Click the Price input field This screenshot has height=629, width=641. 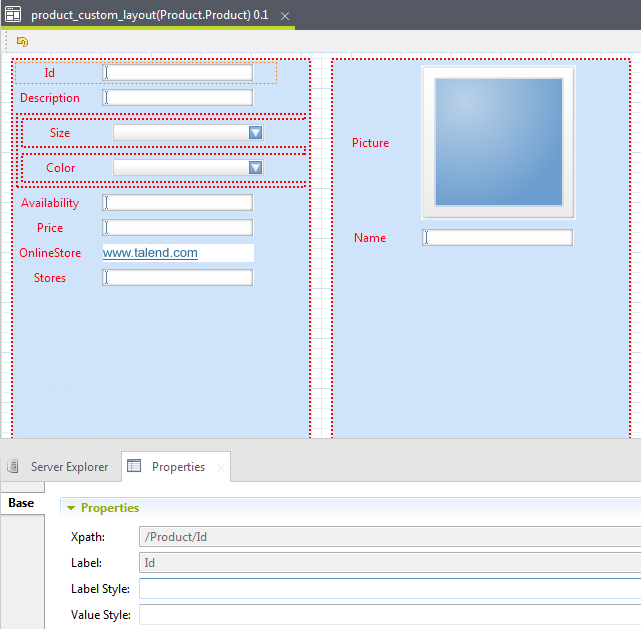(x=178, y=228)
